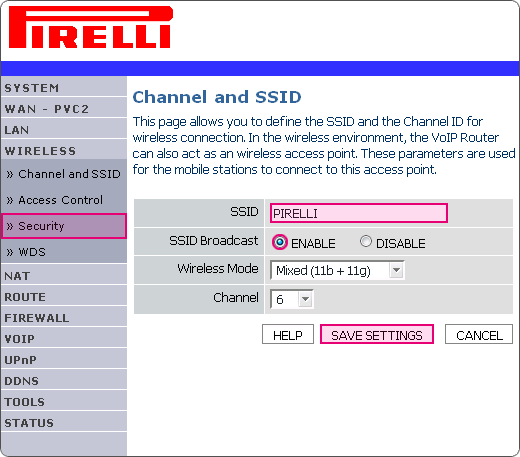Open the VOIP menu section

(64, 339)
